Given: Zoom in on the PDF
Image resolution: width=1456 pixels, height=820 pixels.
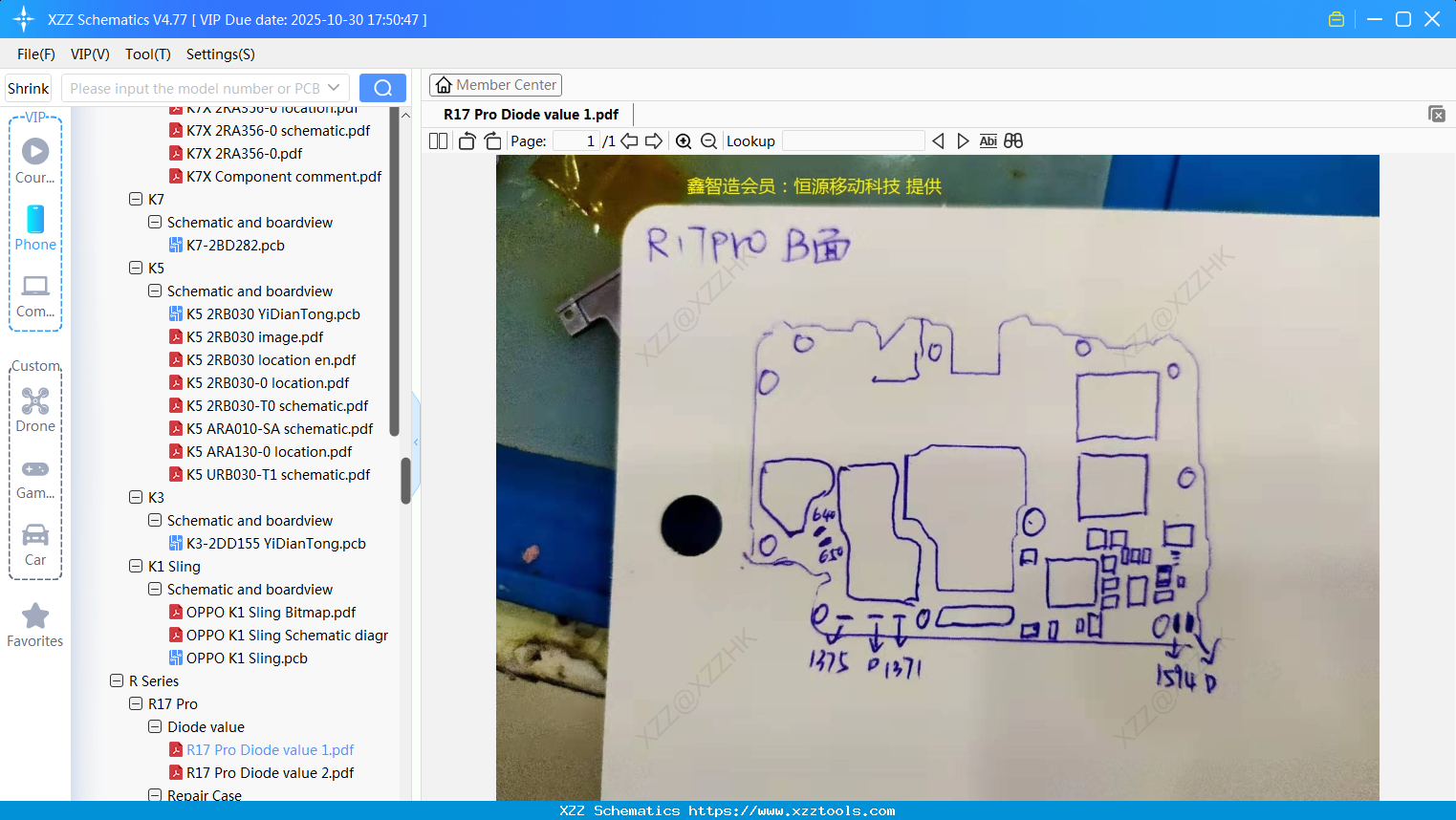Looking at the screenshot, I should pos(684,141).
